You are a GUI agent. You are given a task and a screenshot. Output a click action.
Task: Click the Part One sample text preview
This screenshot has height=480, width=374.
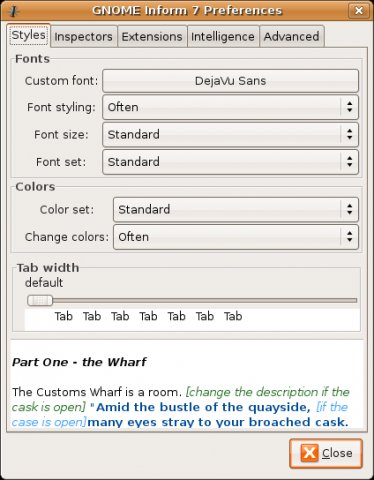tap(187, 385)
